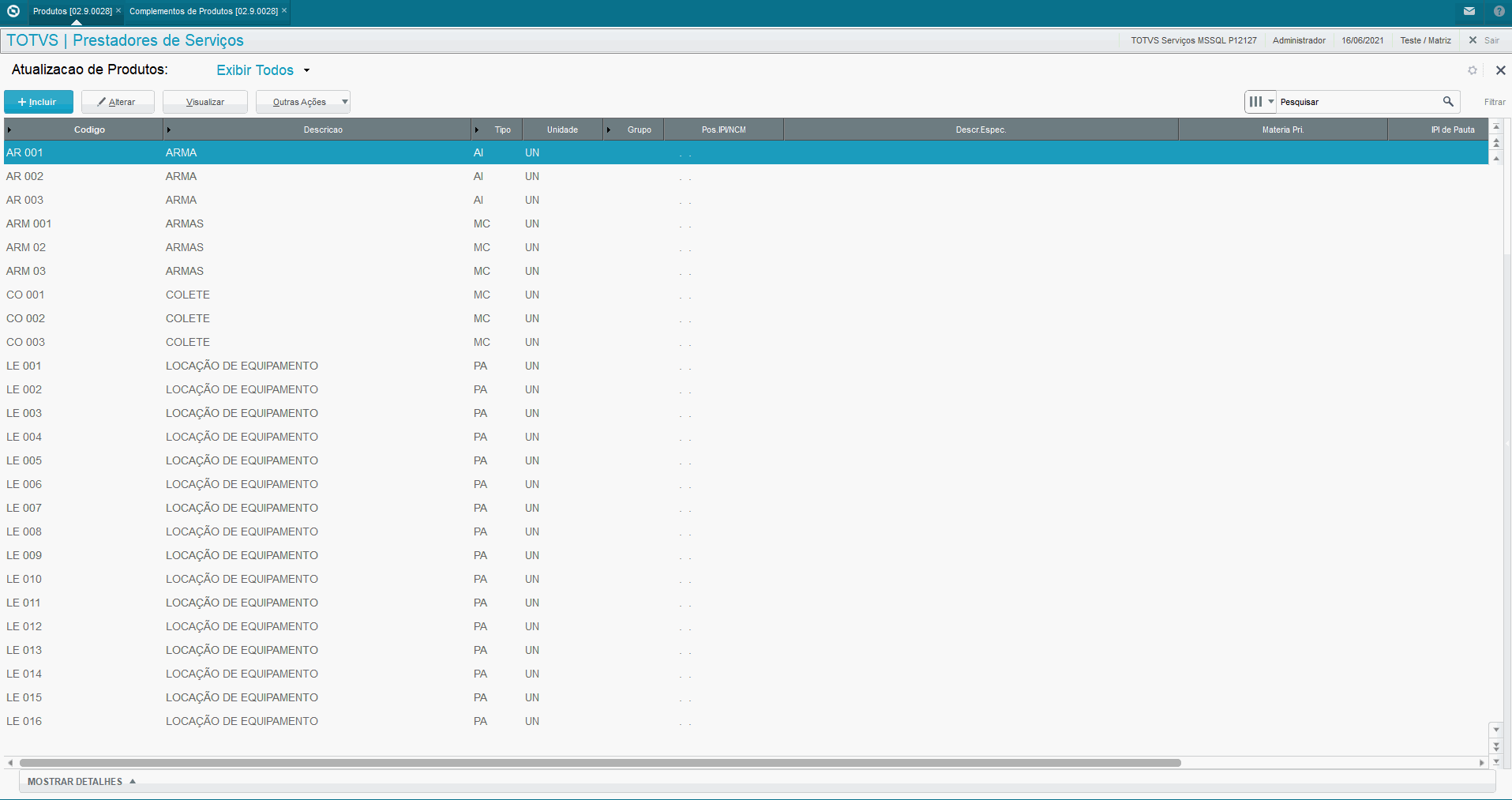
Task: Select row with code AR 001
Action: tap(746, 152)
